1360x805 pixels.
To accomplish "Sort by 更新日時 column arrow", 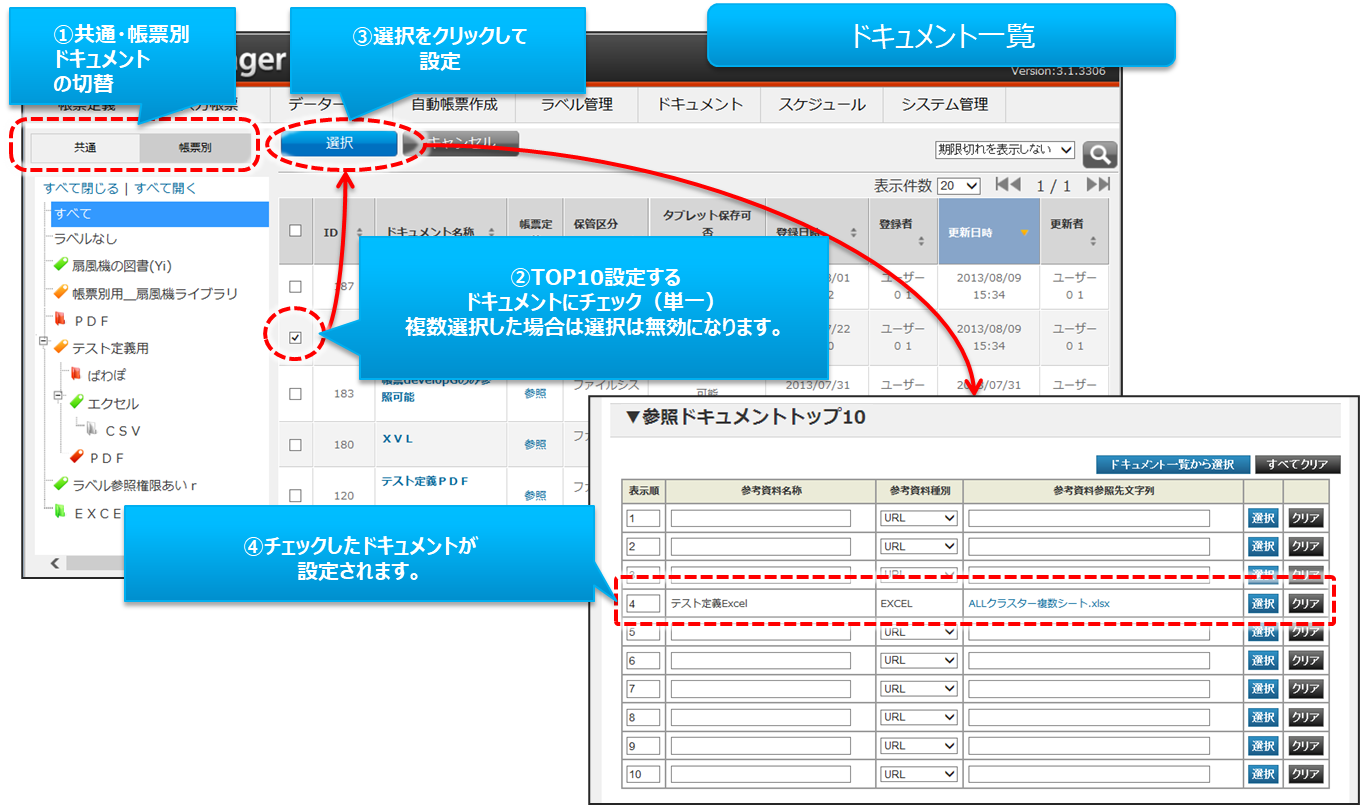I will click(x=1024, y=233).
